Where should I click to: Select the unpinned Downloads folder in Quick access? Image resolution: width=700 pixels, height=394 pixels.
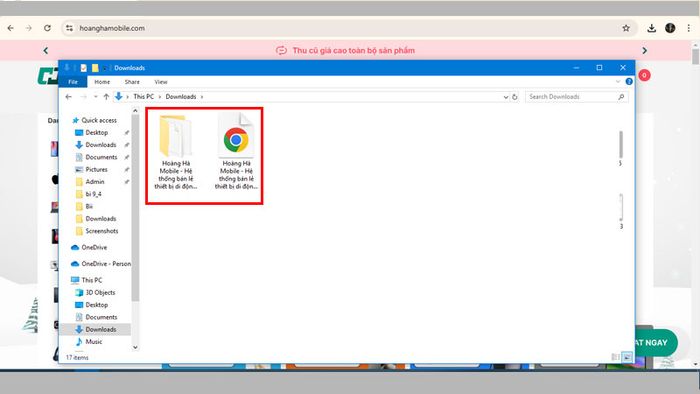click(x=96, y=219)
